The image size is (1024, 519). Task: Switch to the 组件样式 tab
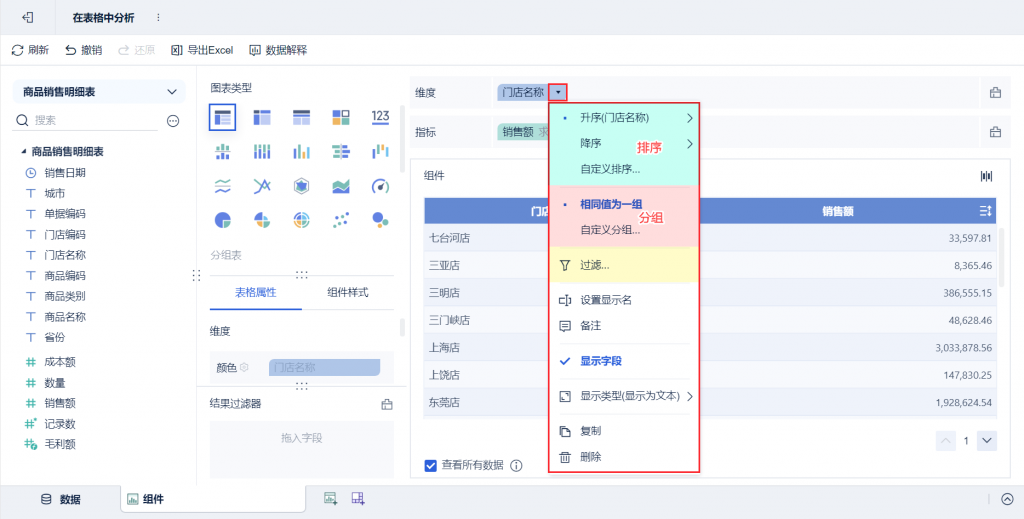[347, 292]
